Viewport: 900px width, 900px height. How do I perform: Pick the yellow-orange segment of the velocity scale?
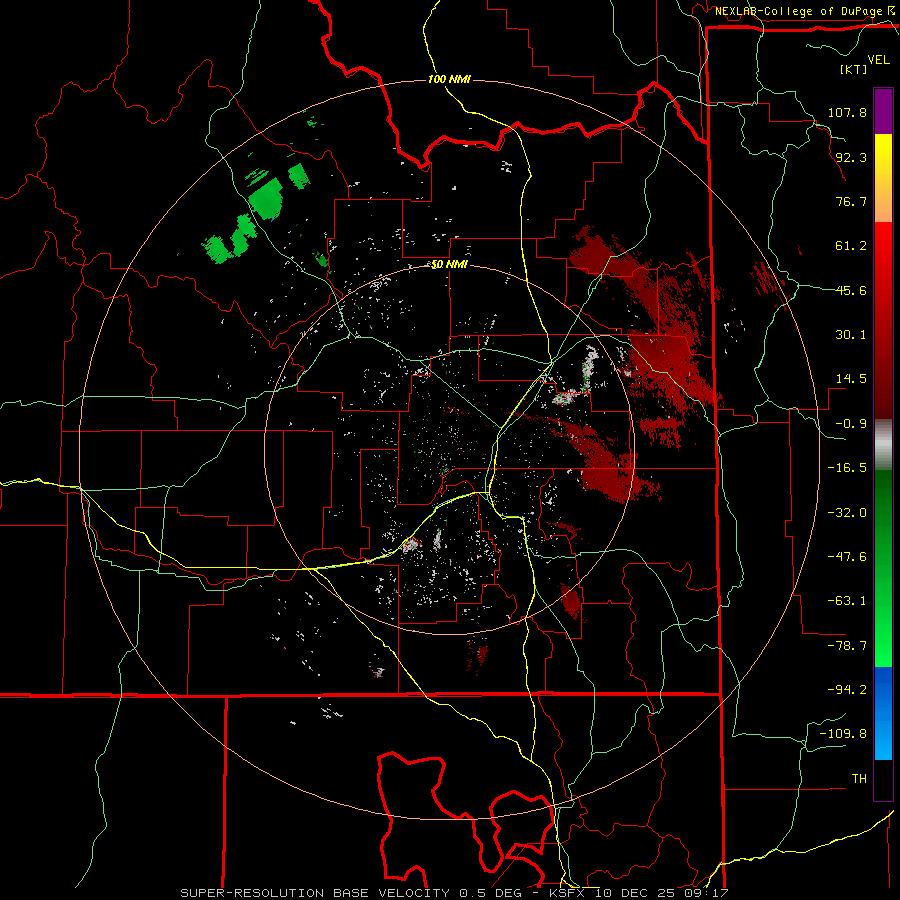click(883, 178)
